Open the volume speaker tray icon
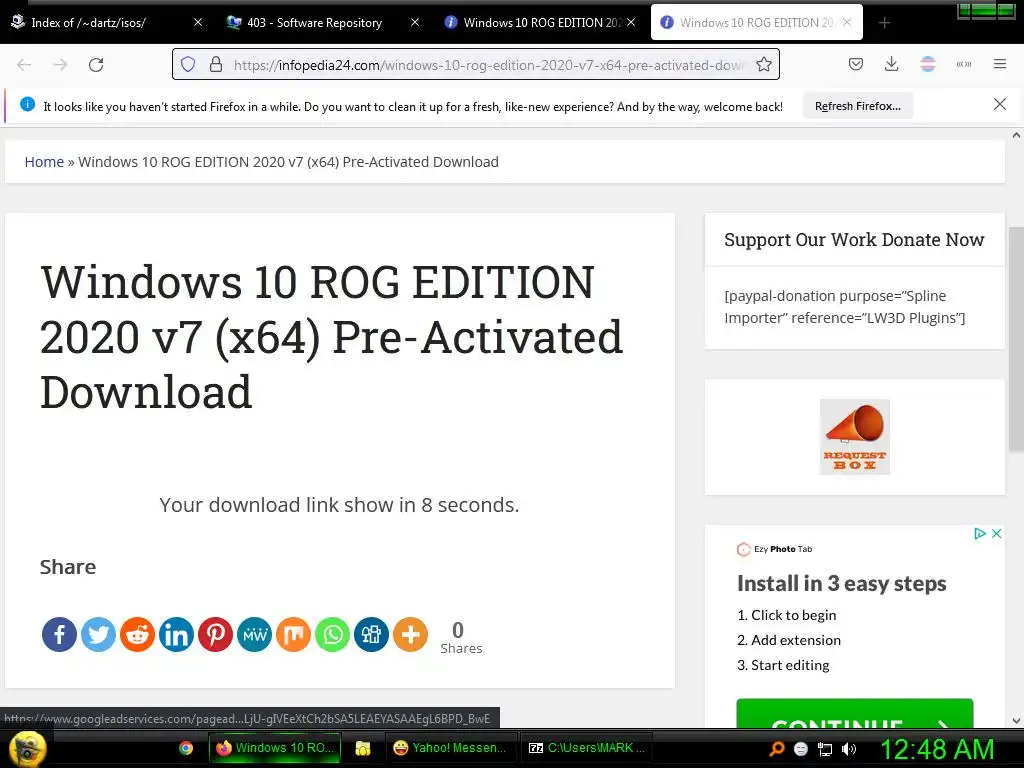 (850, 749)
